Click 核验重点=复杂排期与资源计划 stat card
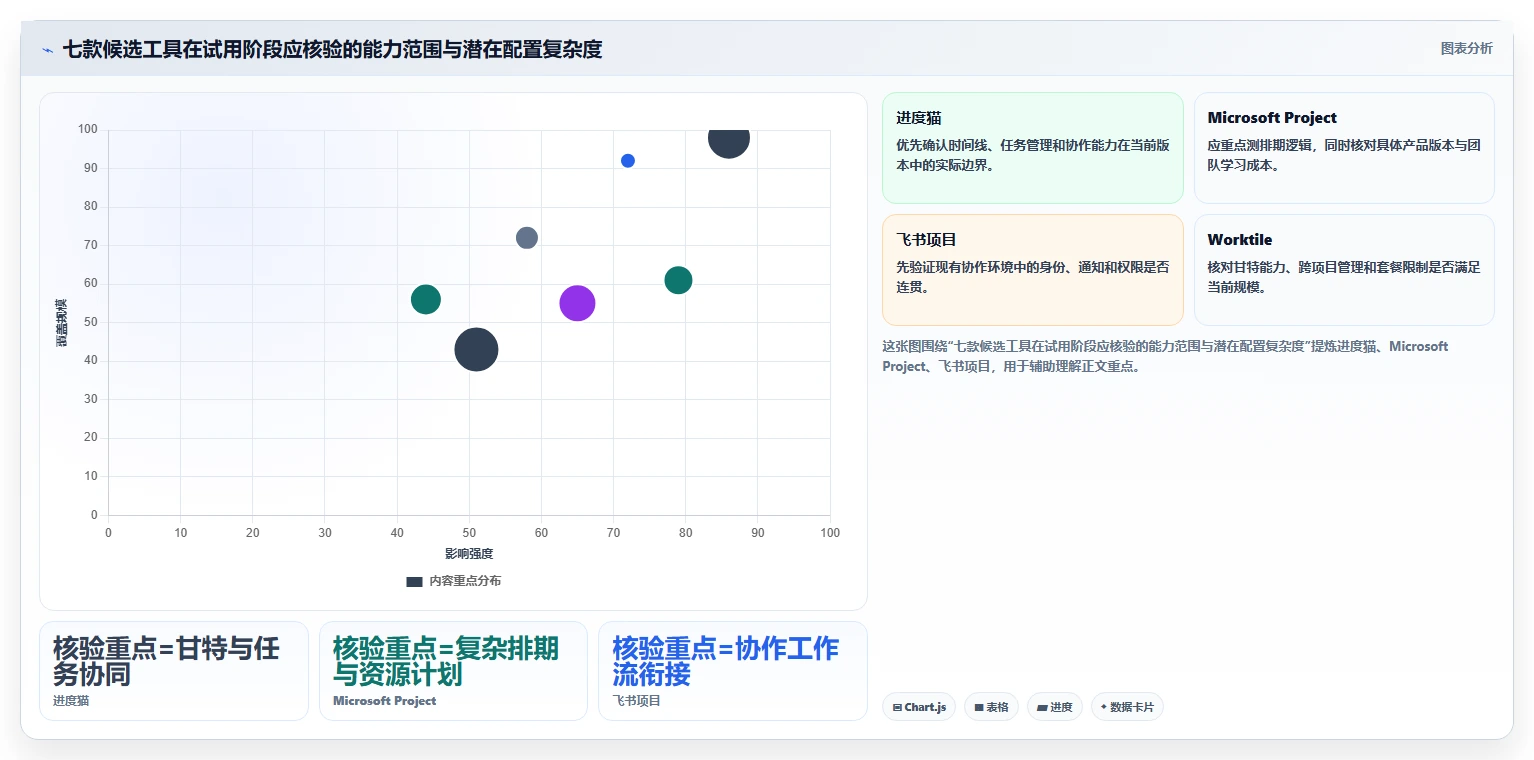The image size is (1534, 760). [x=453, y=671]
